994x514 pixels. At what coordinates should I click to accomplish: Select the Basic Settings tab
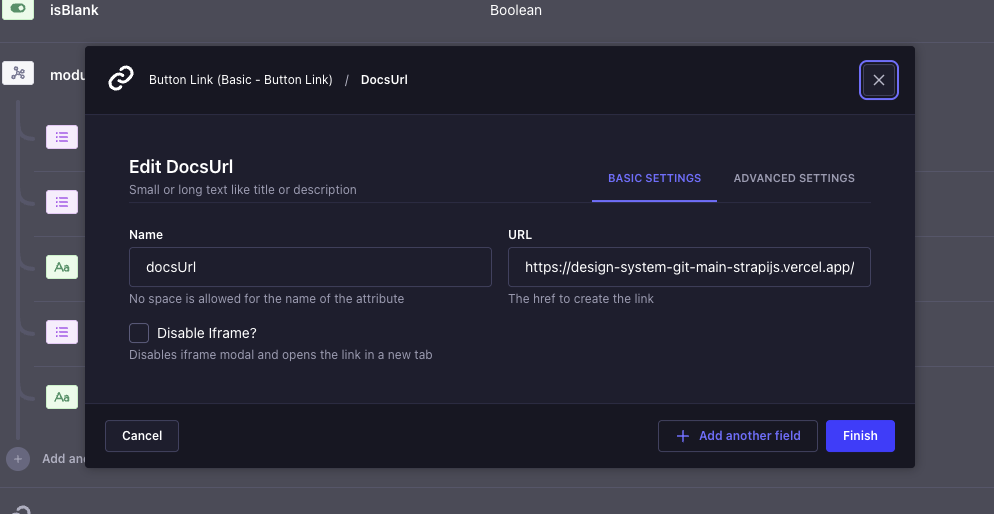pyautogui.click(x=654, y=178)
